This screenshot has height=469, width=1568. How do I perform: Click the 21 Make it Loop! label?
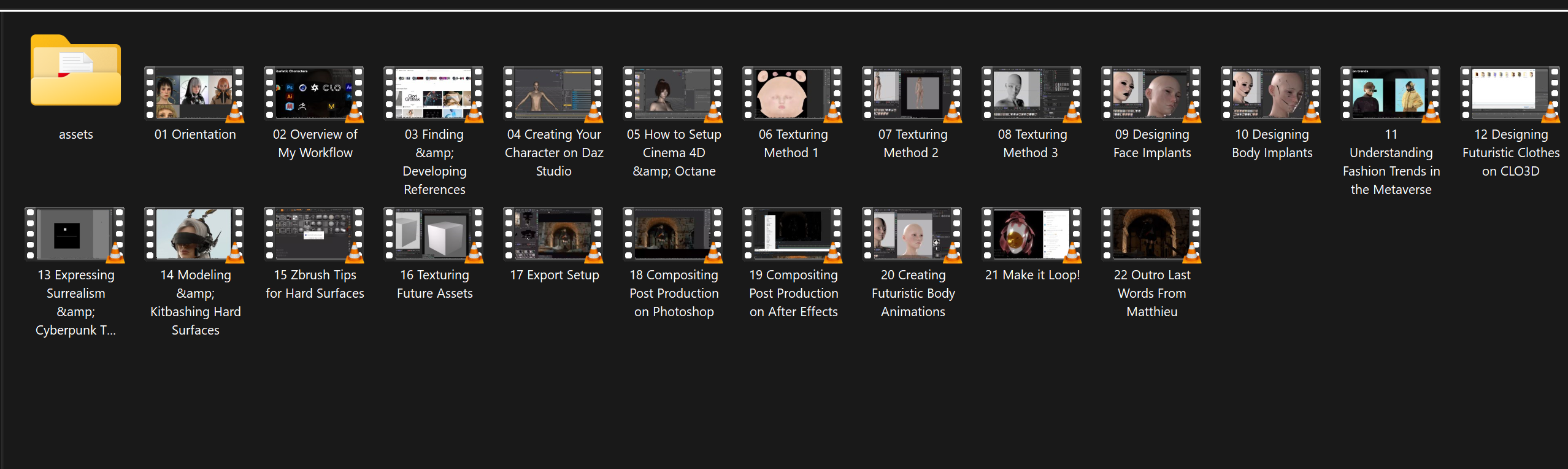1032,275
